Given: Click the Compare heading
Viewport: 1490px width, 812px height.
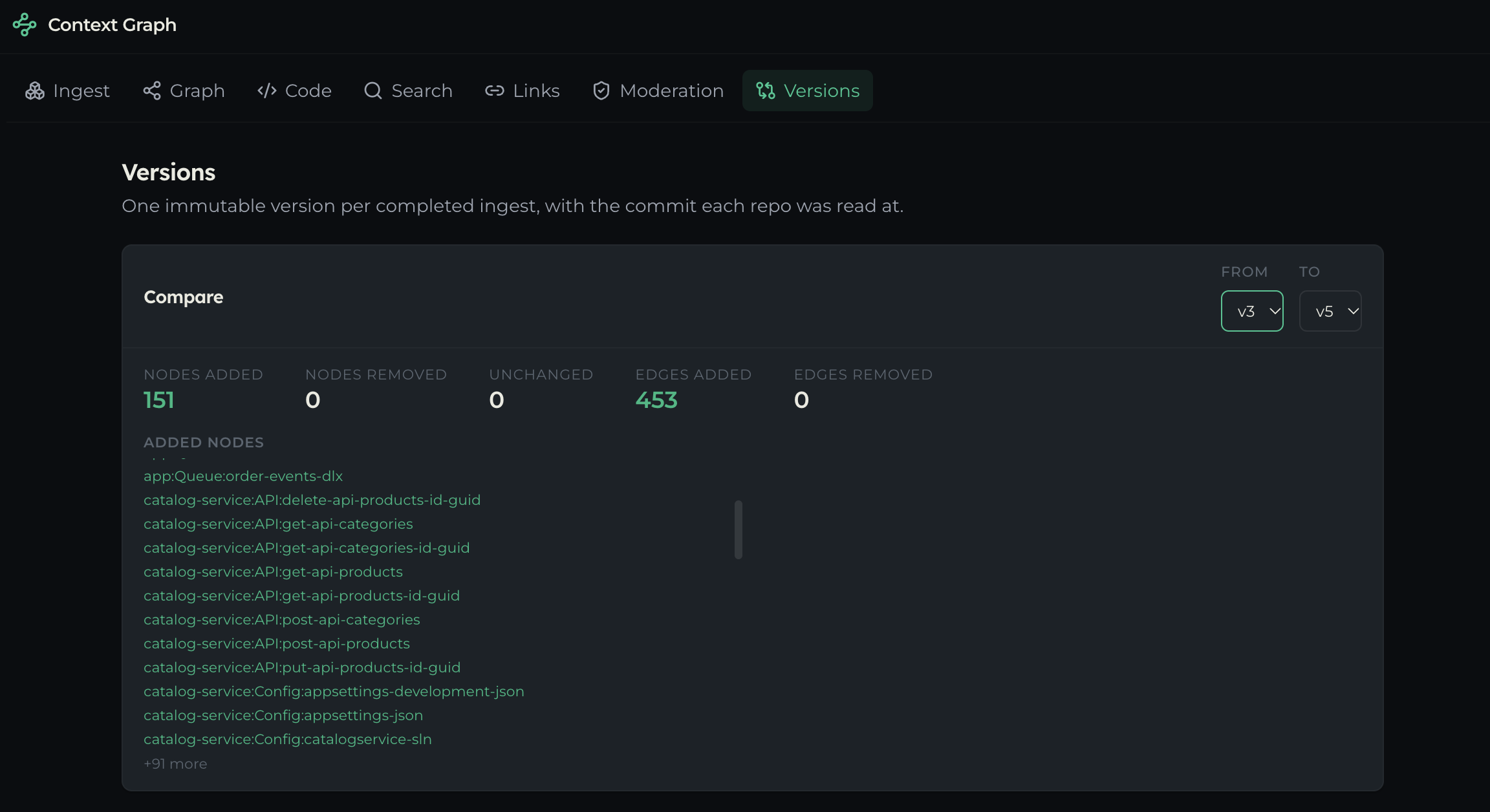Looking at the screenshot, I should [184, 297].
